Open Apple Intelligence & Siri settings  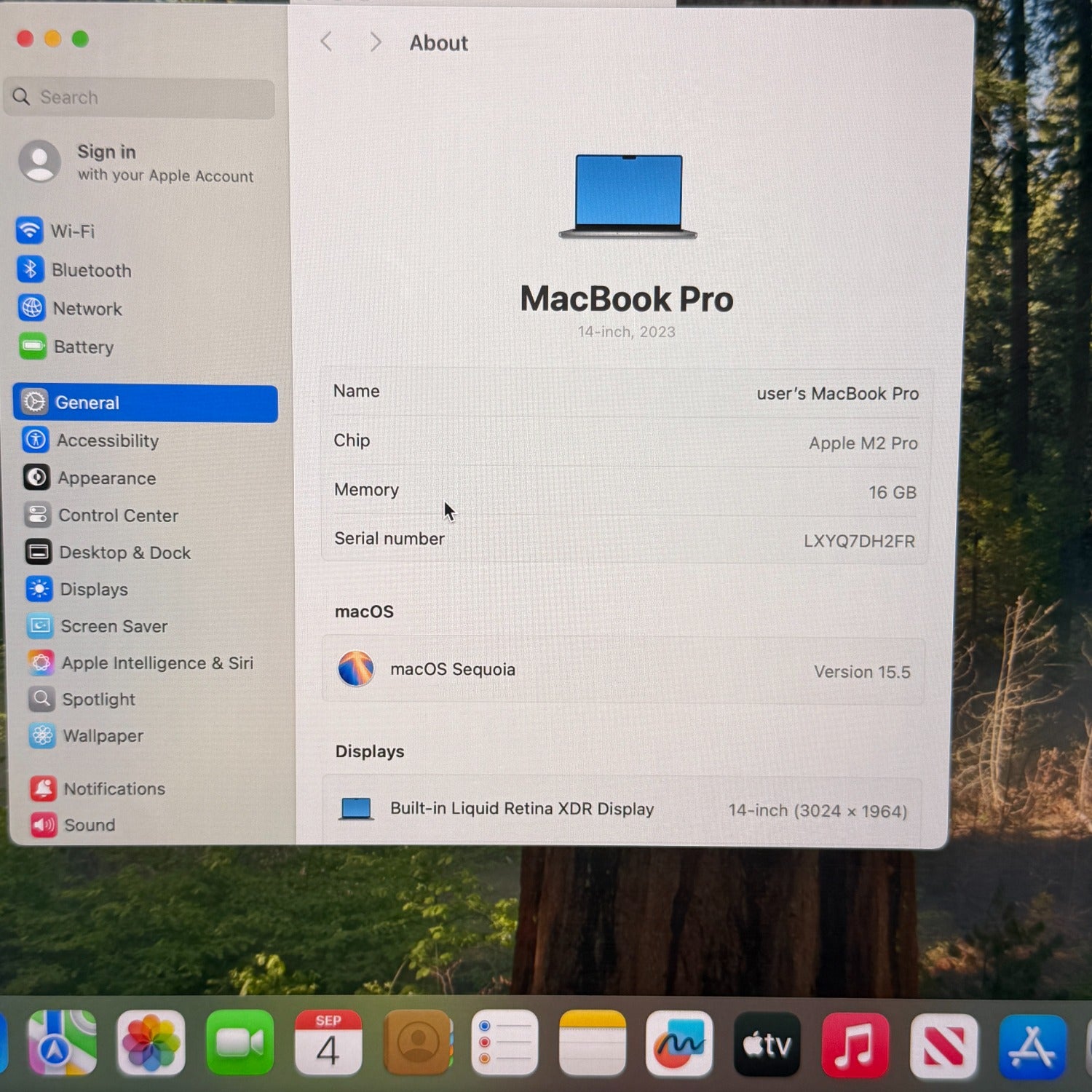coord(157,663)
